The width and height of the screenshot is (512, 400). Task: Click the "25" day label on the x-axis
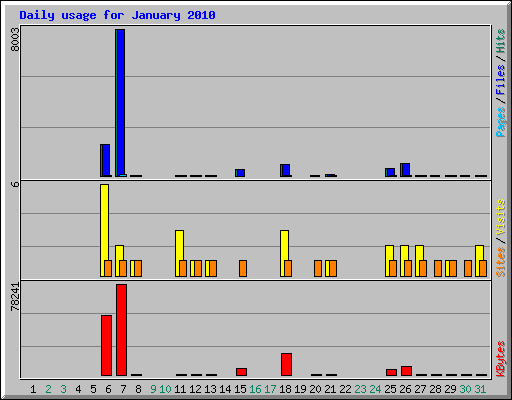tap(390, 389)
